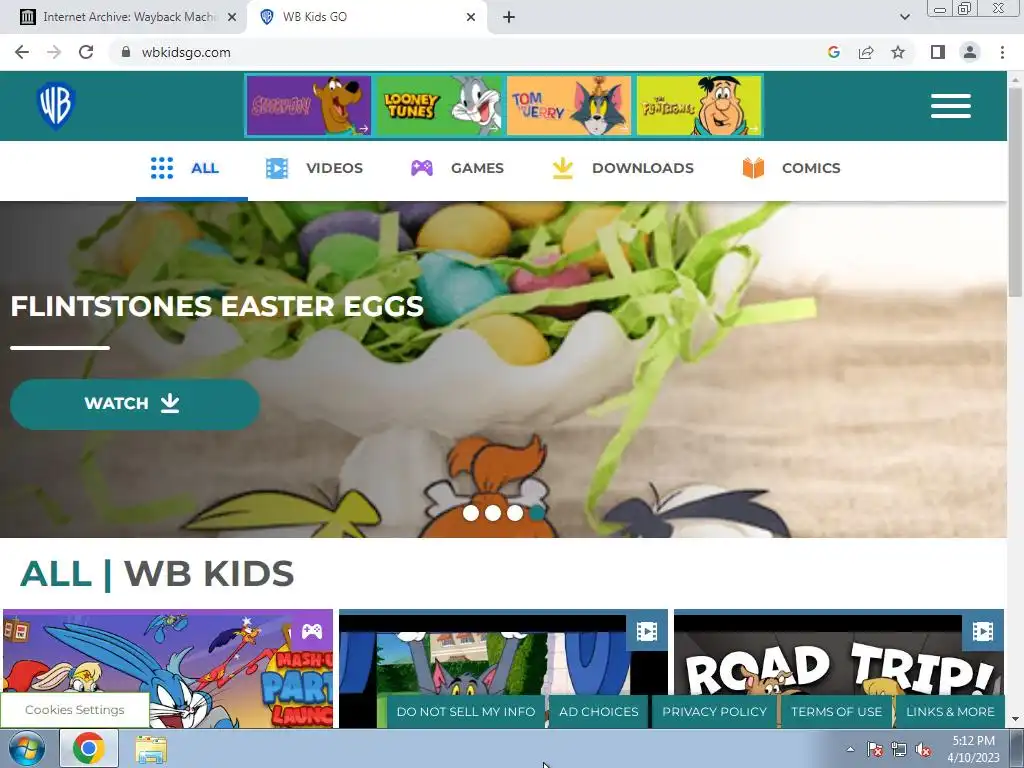Reload the page
The width and height of the screenshot is (1024, 768).
(86, 52)
